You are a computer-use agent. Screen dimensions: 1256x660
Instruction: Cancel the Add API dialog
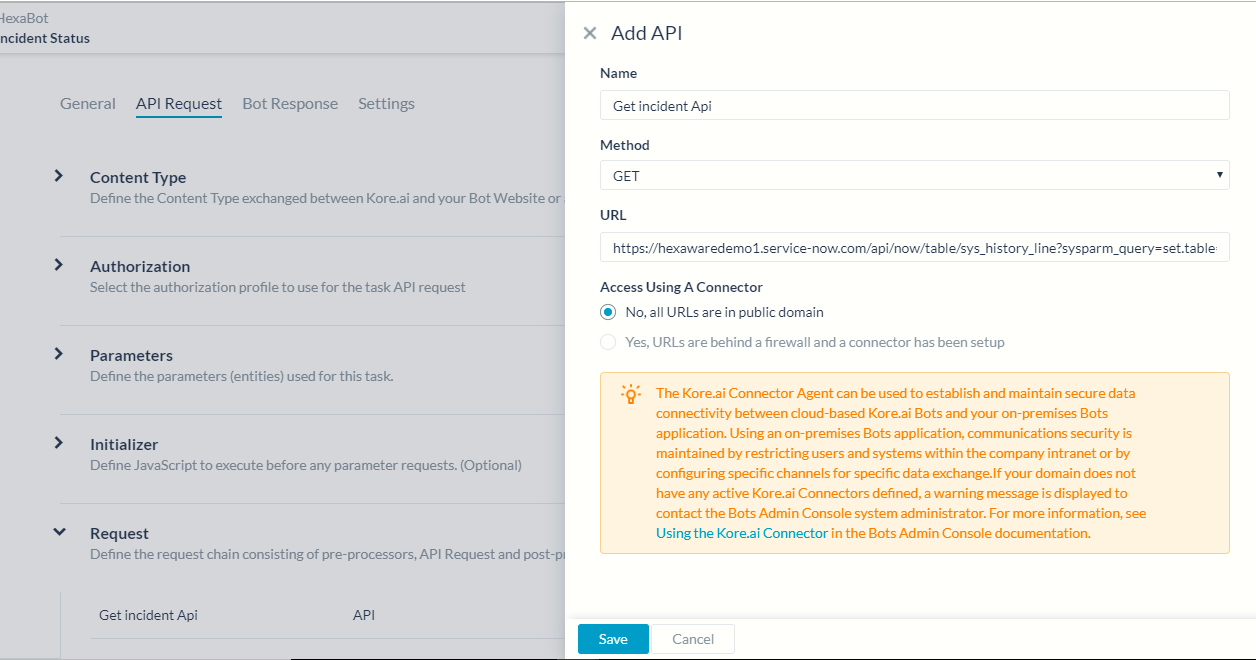pyautogui.click(x=693, y=639)
